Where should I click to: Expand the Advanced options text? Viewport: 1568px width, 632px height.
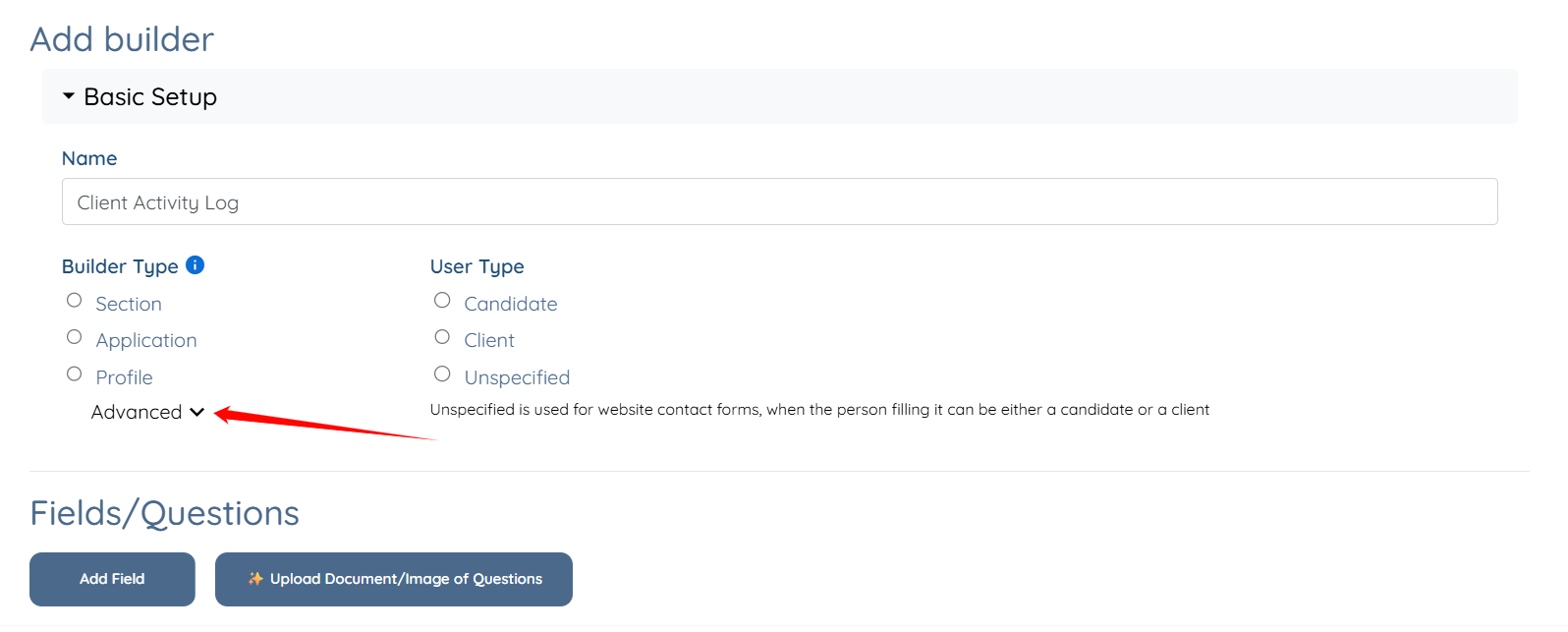(137, 413)
